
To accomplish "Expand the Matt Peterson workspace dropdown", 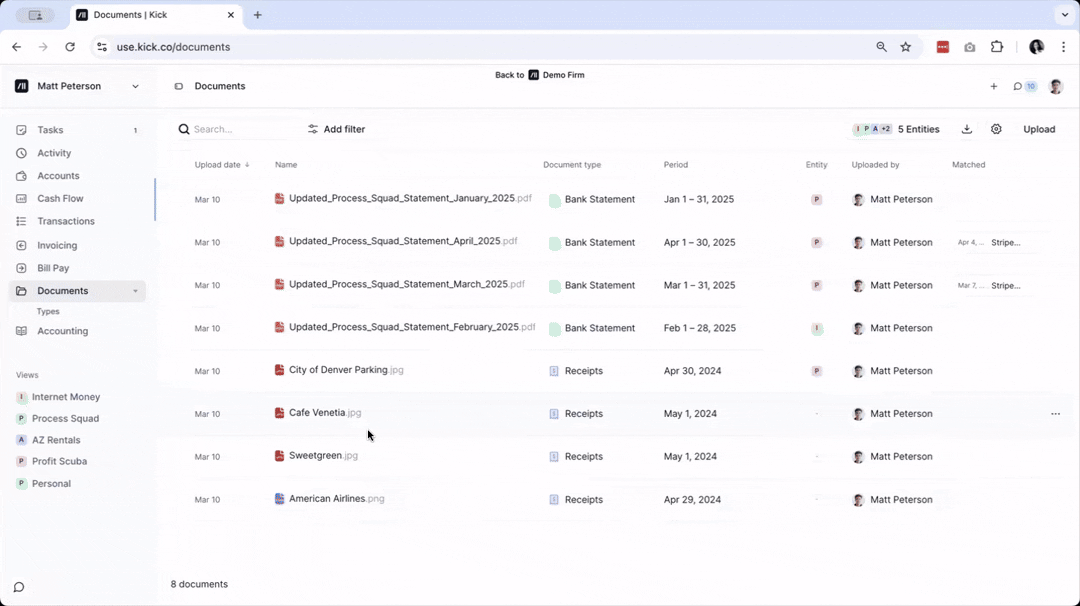I will click(135, 86).
